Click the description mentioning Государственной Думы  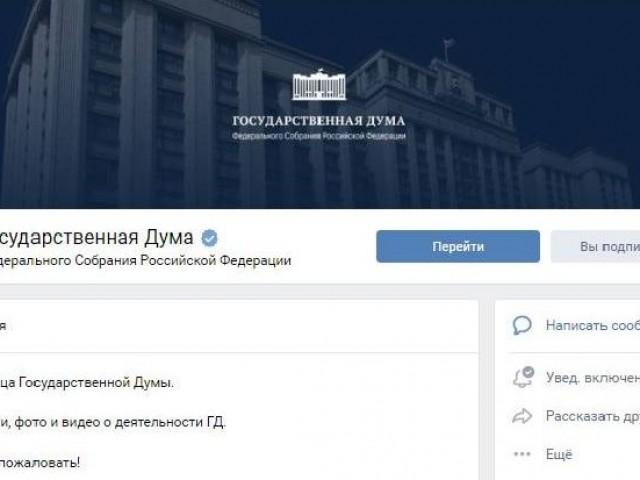tap(87, 383)
